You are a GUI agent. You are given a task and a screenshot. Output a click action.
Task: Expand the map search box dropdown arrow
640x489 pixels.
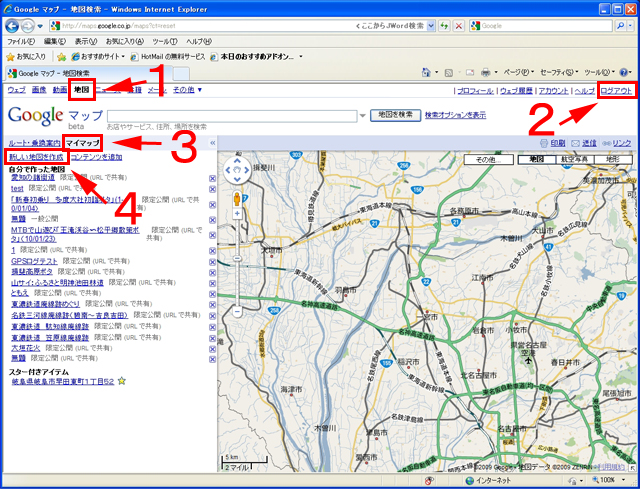(362, 116)
